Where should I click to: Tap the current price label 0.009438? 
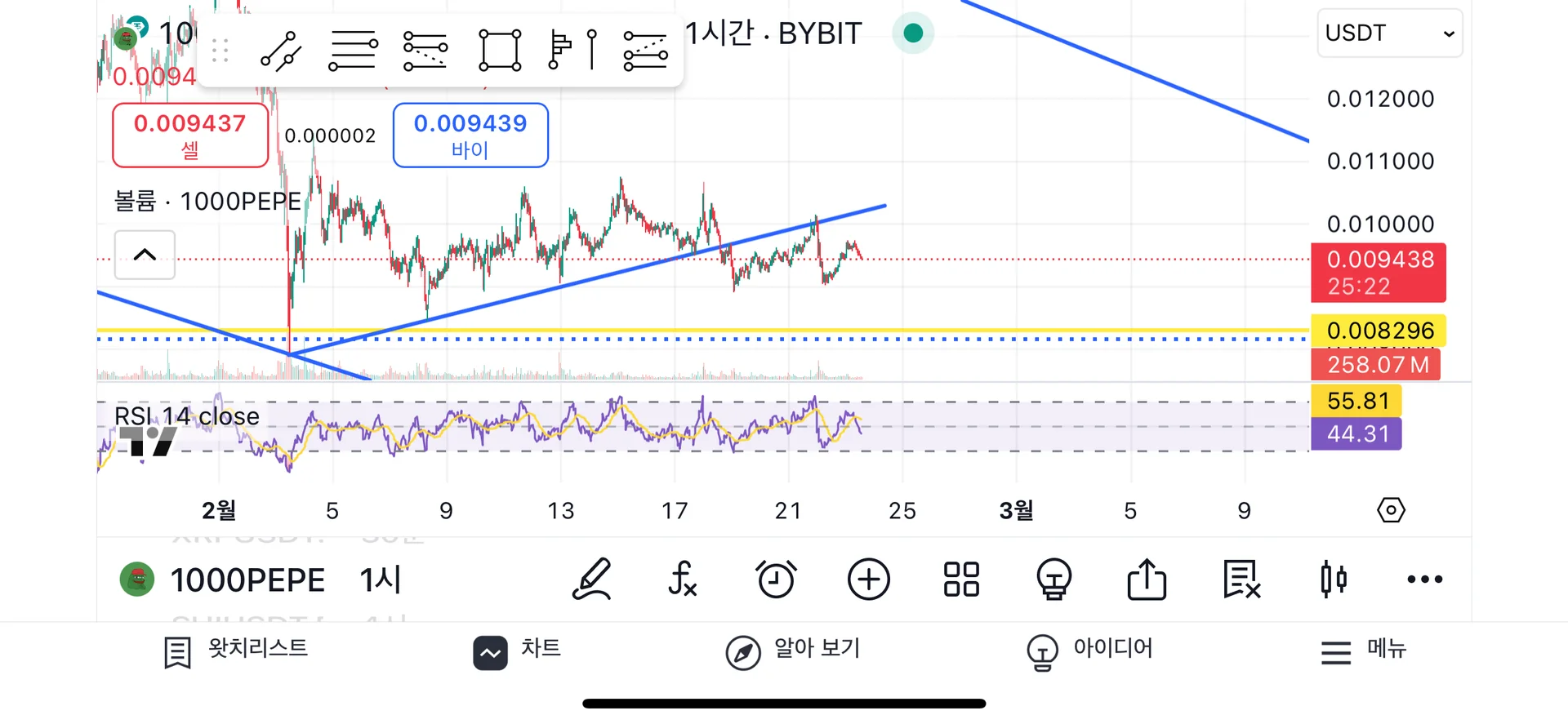click(x=1379, y=273)
